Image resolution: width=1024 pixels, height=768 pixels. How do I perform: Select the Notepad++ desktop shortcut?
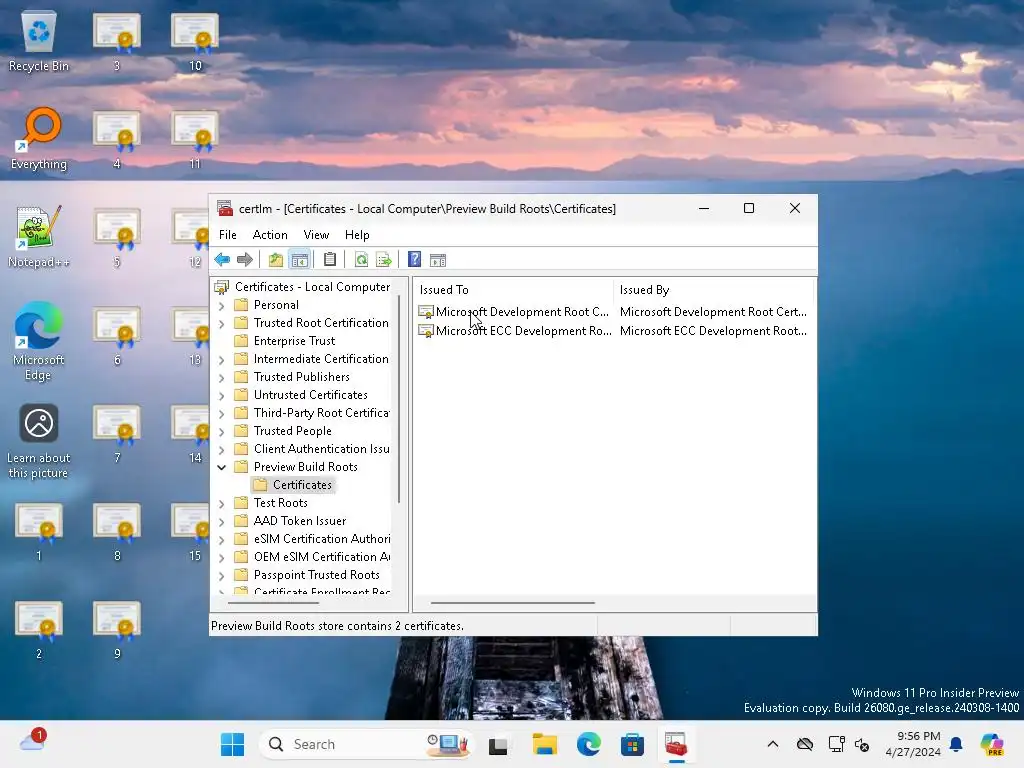39,236
